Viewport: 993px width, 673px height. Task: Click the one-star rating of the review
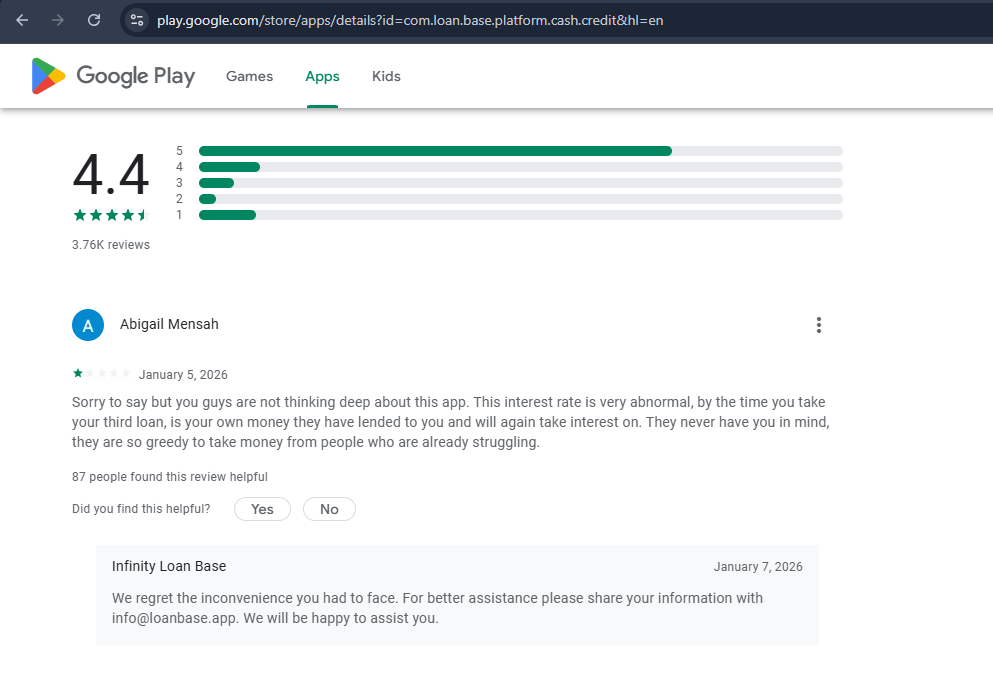point(102,374)
